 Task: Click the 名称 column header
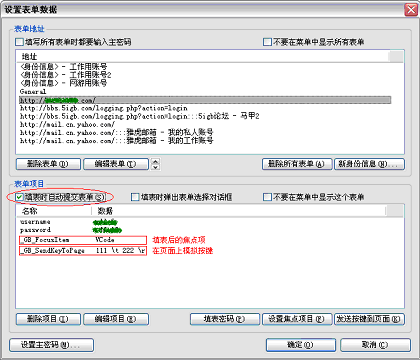[x=54, y=211]
